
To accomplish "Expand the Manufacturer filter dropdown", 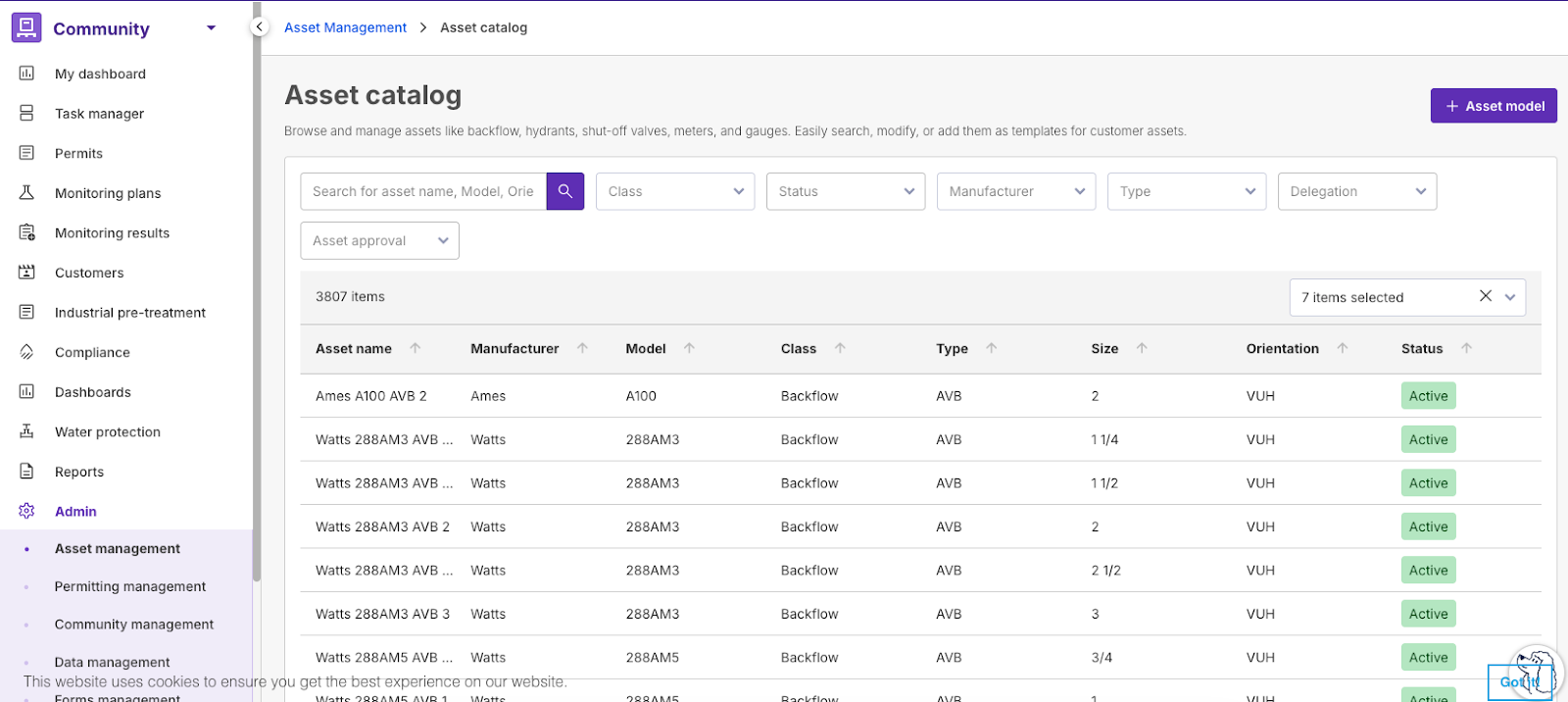I will (x=1015, y=191).
